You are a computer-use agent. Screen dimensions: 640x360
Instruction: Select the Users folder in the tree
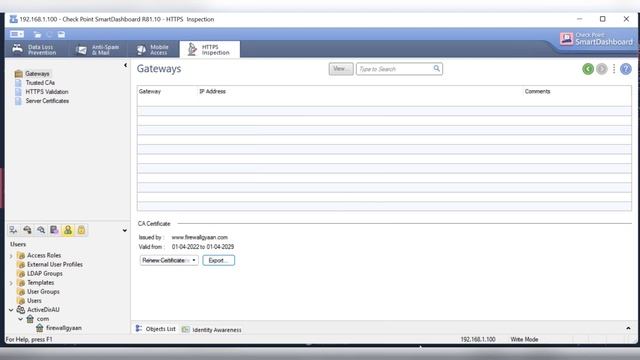point(34,300)
